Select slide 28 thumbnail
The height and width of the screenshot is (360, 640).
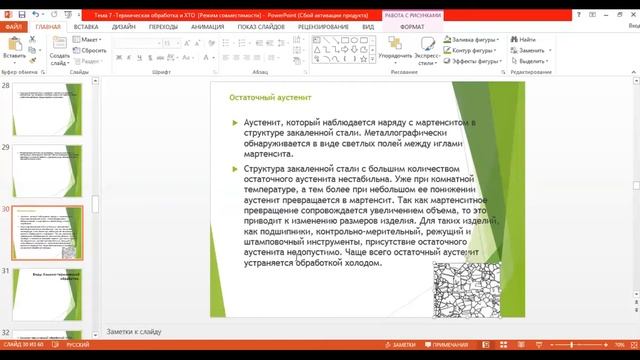[47, 109]
